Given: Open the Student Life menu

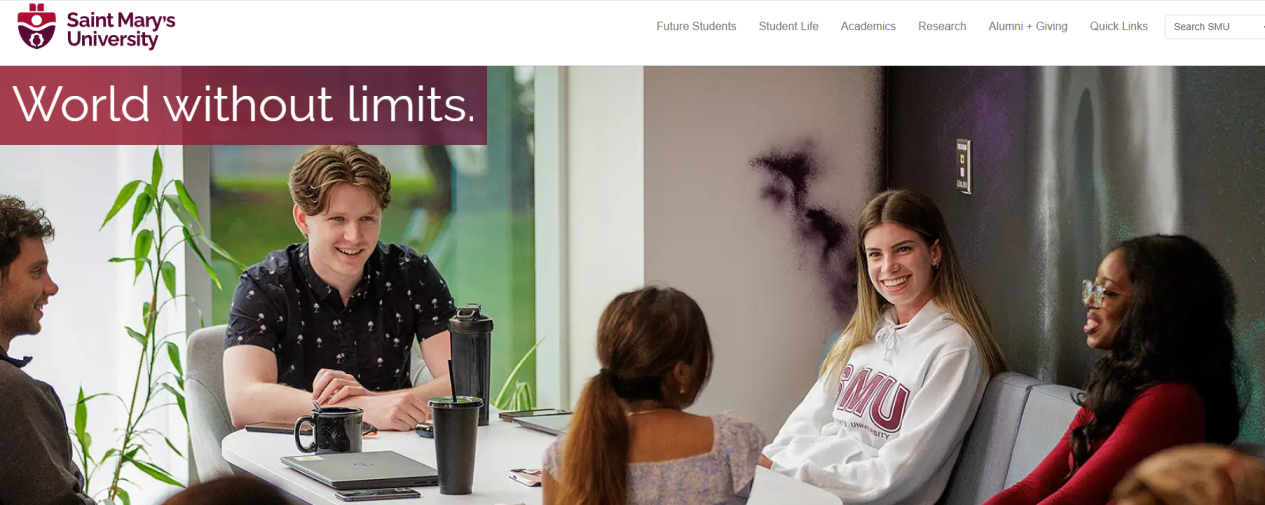Looking at the screenshot, I should click(x=788, y=26).
